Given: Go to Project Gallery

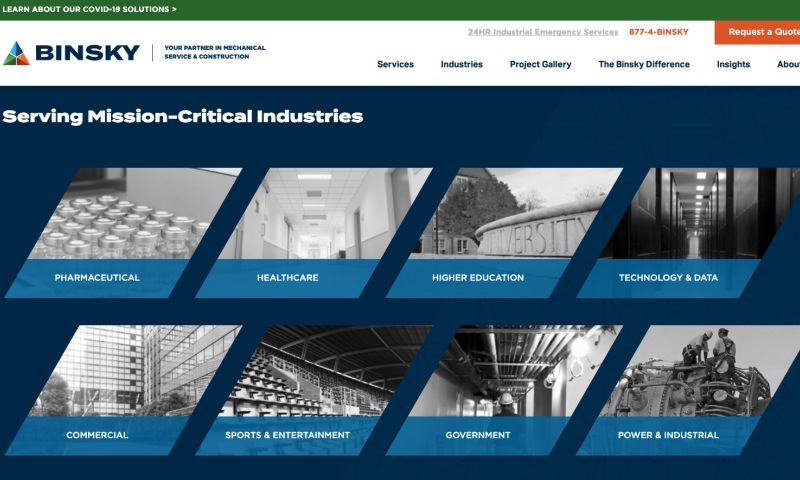Looking at the screenshot, I should 540,64.
